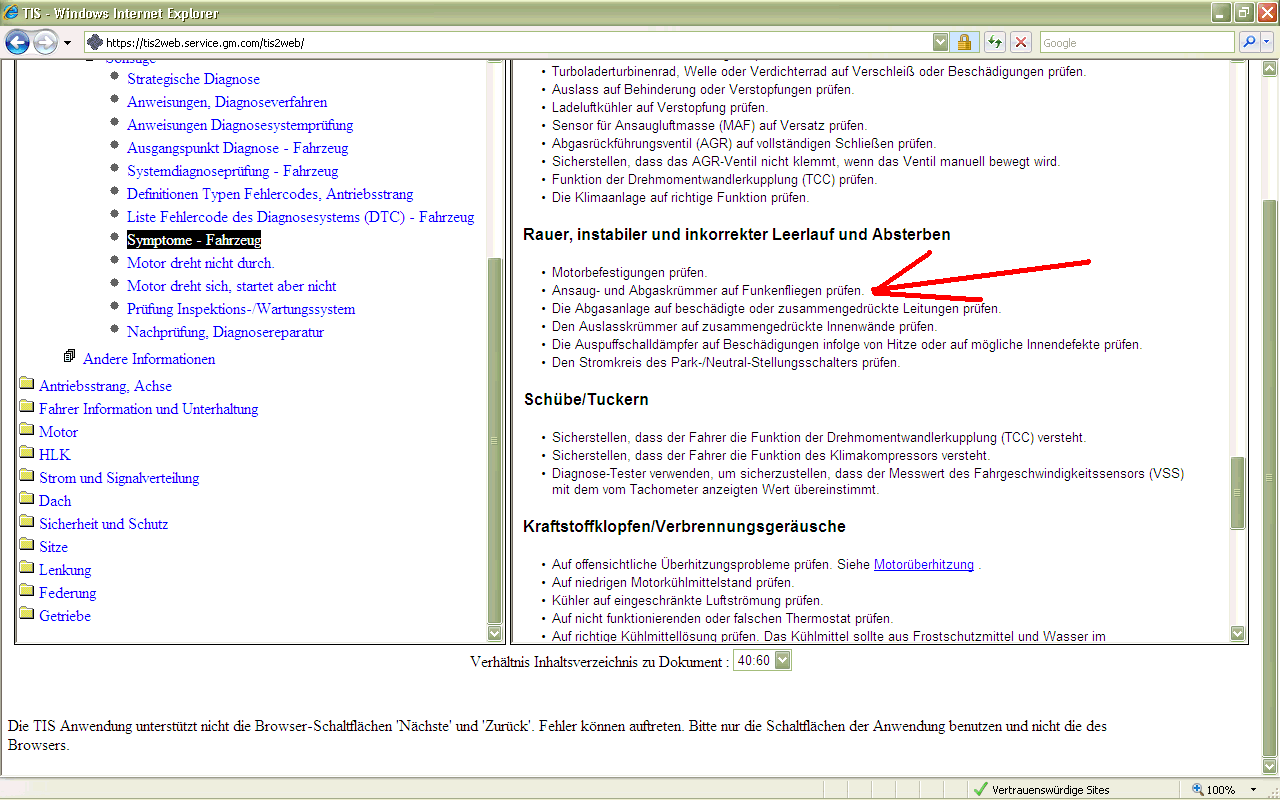
Task: Open the Motorüberhitzung link
Action: [923, 564]
